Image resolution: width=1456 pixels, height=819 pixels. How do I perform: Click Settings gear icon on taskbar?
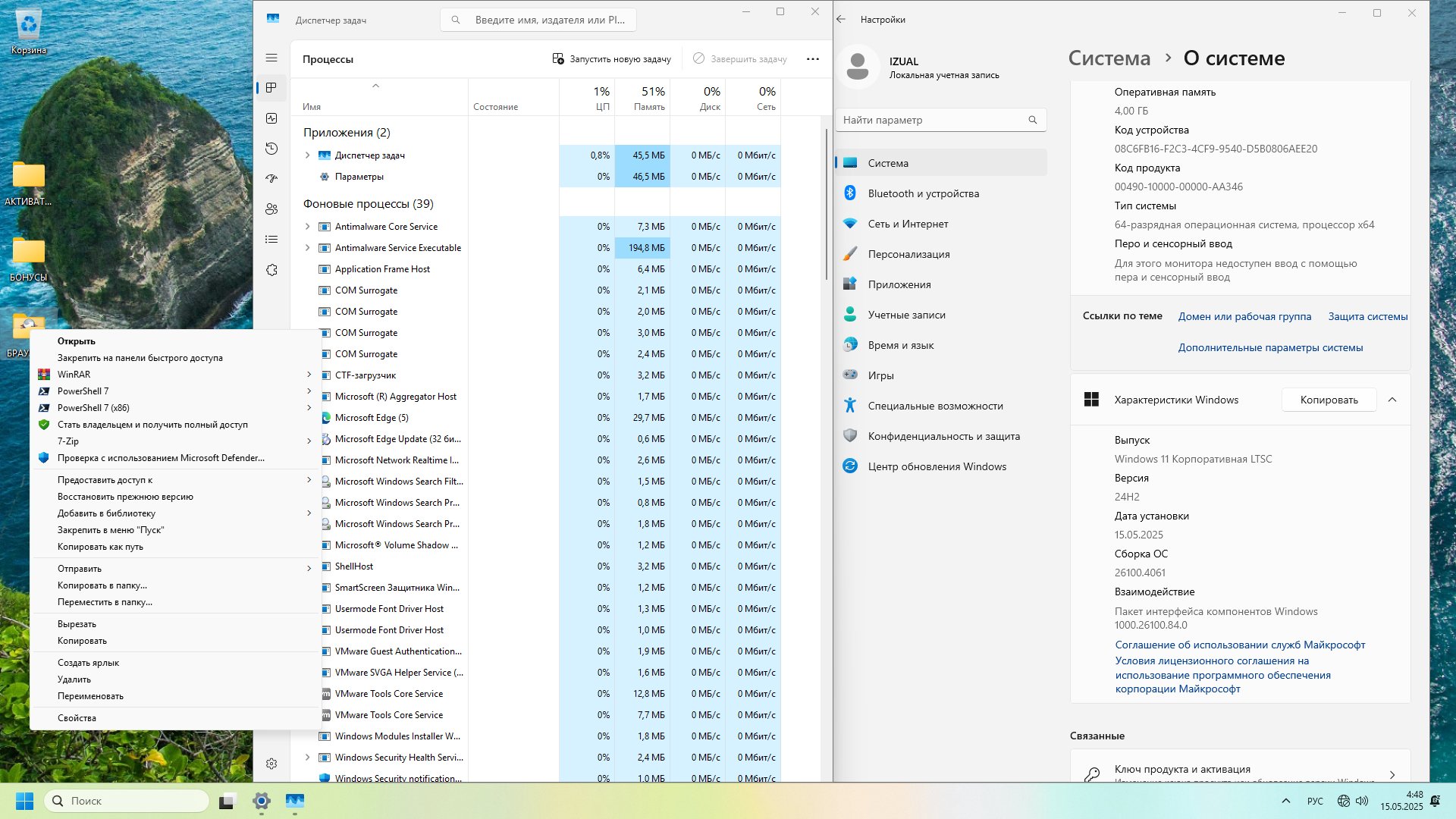tap(262, 801)
